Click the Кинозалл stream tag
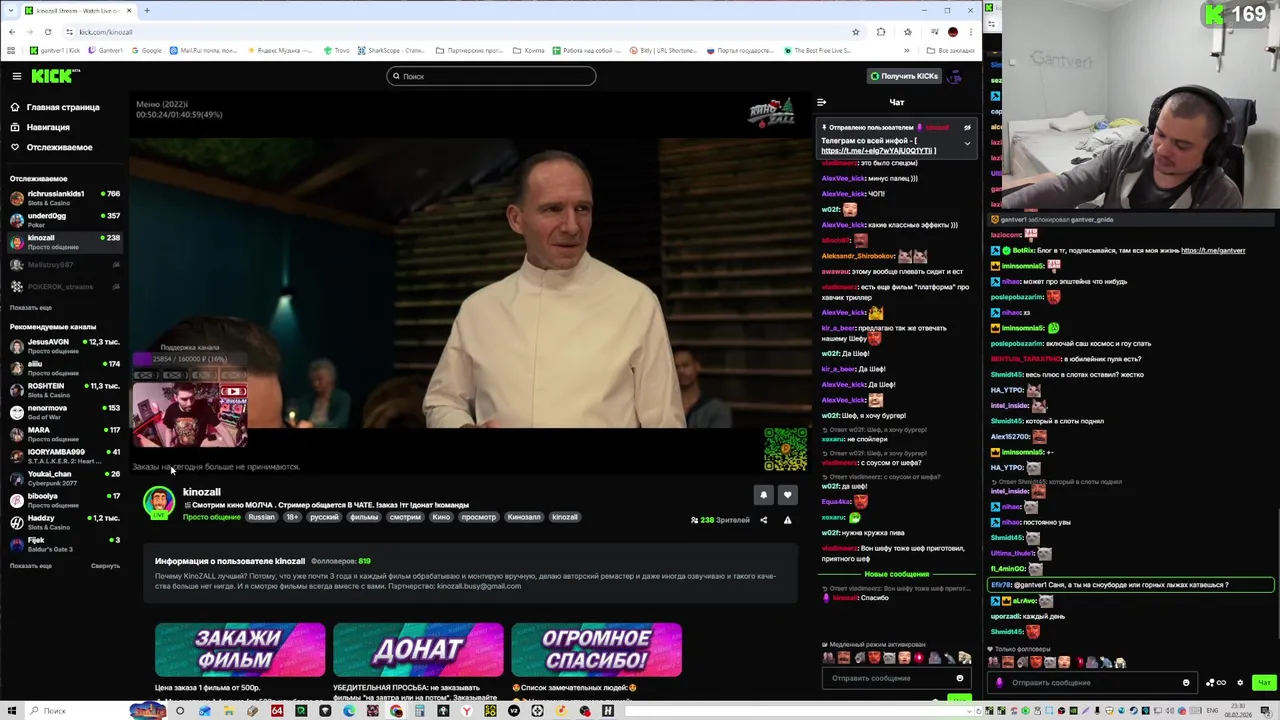Image resolution: width=1280 pixels, height=720 pixels. [x=523, y=518]
